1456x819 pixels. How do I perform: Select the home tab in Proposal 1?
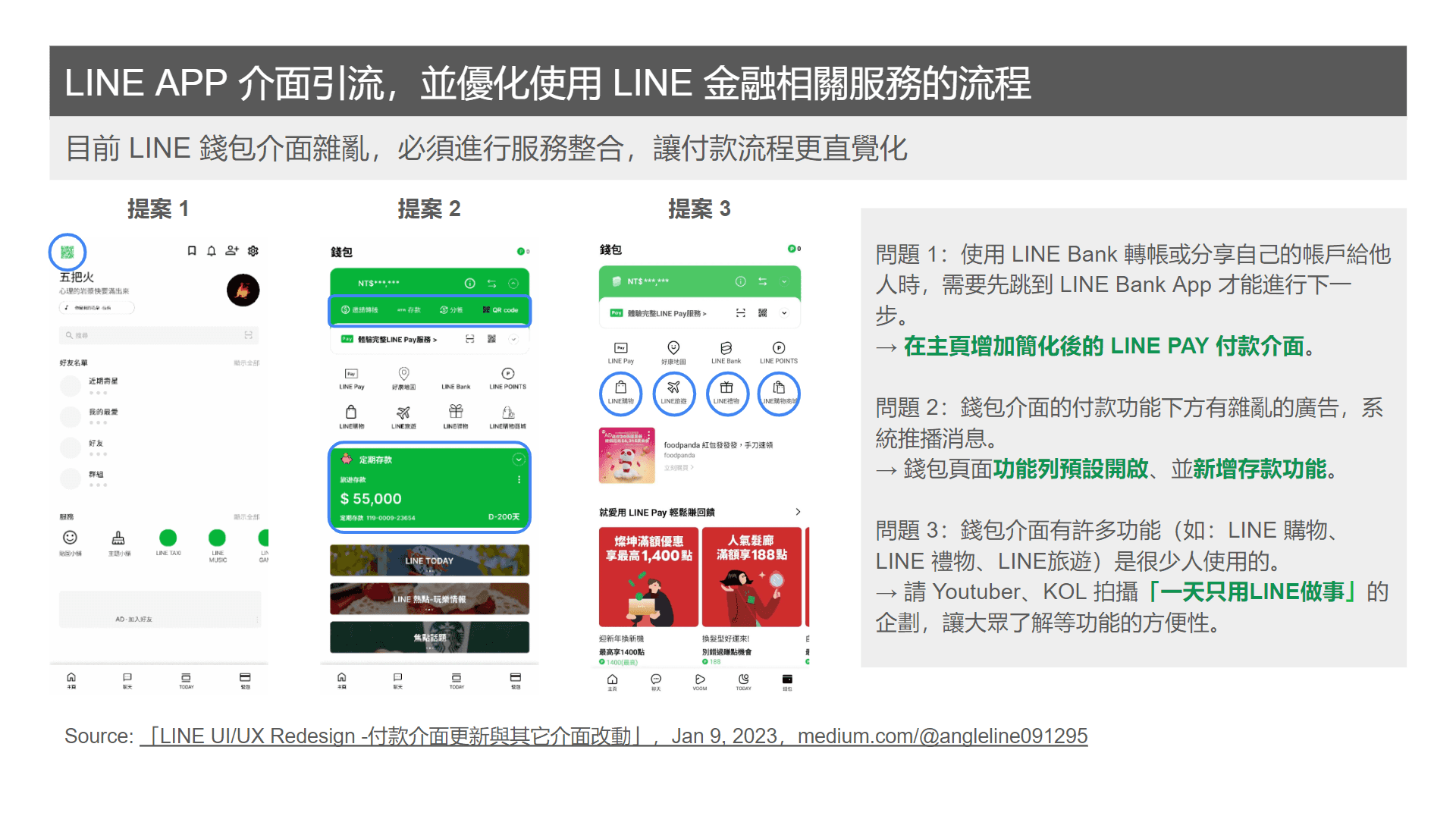click(71, 679)
